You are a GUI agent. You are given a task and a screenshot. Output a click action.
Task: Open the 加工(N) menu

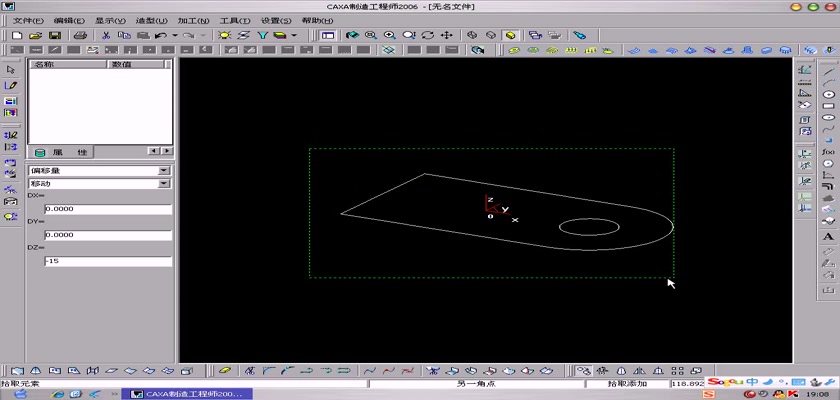click(193, 20)
